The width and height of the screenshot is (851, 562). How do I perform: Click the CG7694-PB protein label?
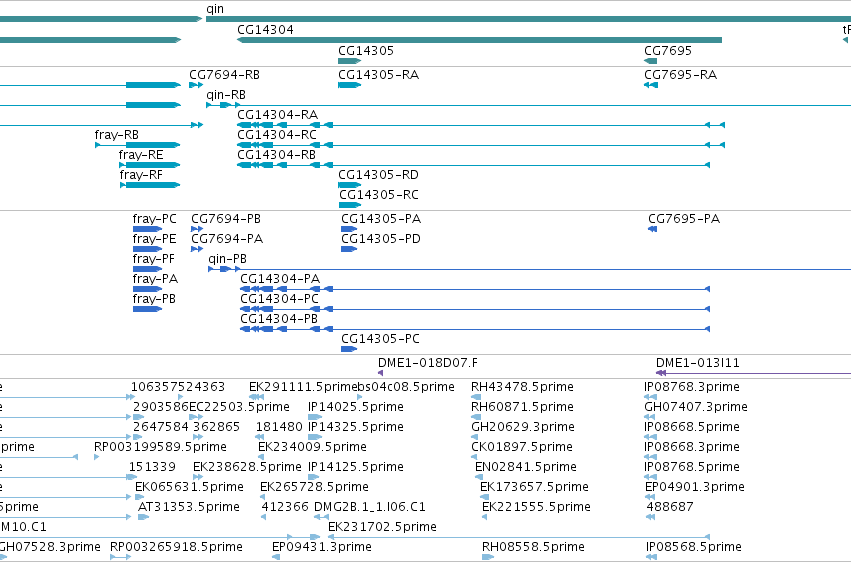(226, 219)
